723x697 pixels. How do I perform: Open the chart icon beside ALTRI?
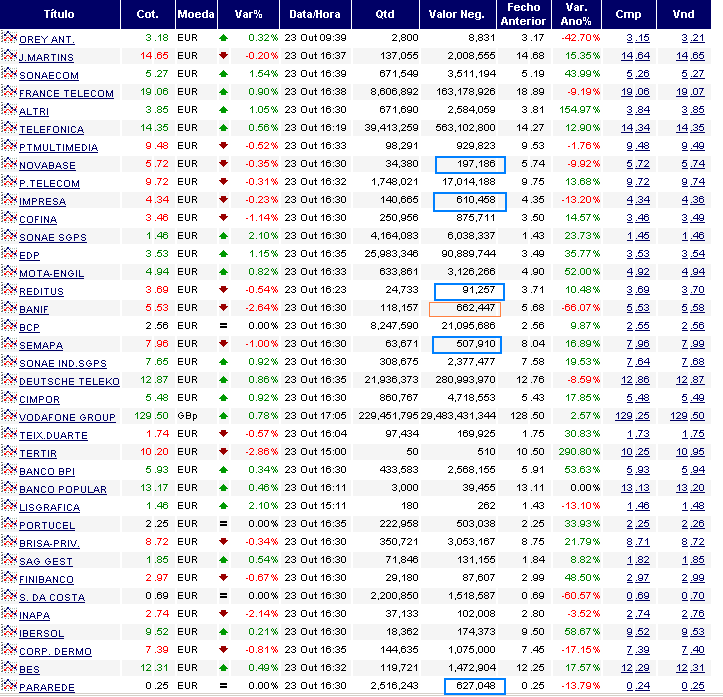pyautogui.click(x=9, y=109)
